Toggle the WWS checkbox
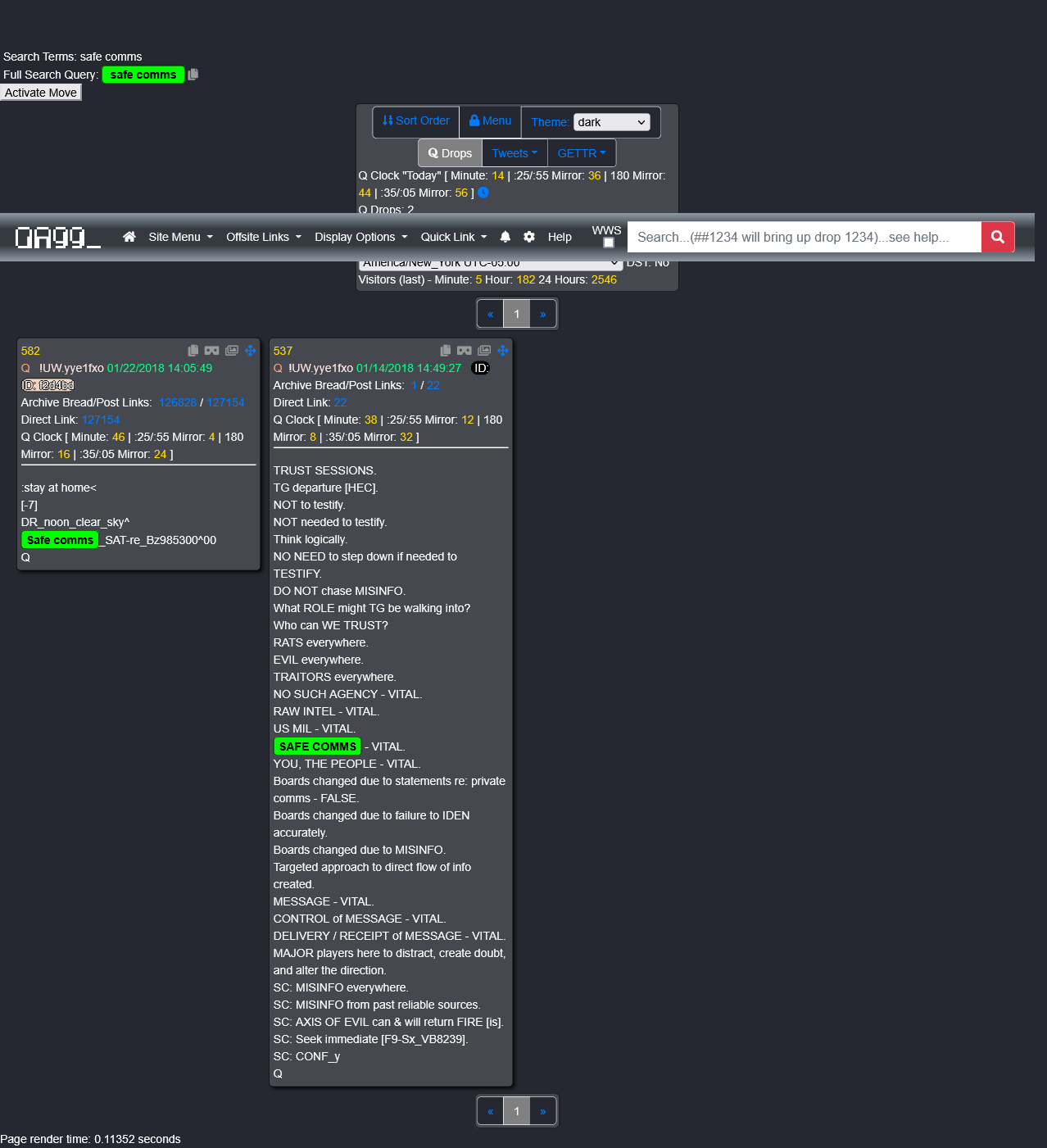The height and width of the screenshot is (1148, 1047). [x=609, y=243]
